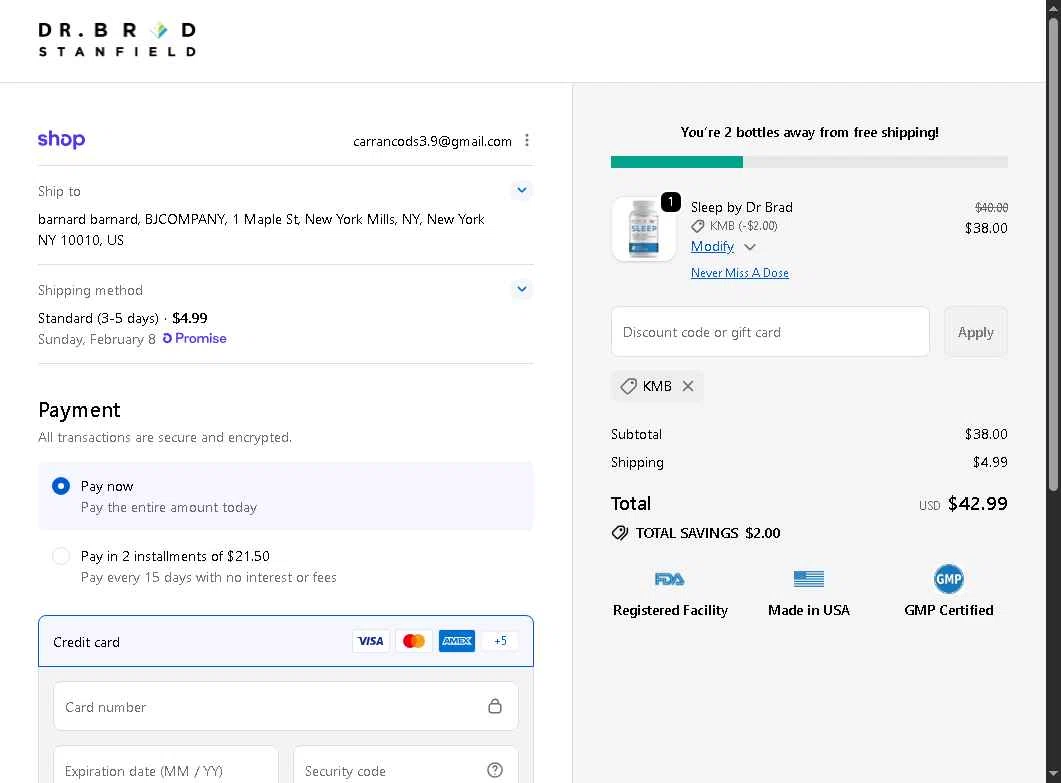Click the email carrancods3.9@gmail.com
1061x783 pixels.
(x=432, y=141)
